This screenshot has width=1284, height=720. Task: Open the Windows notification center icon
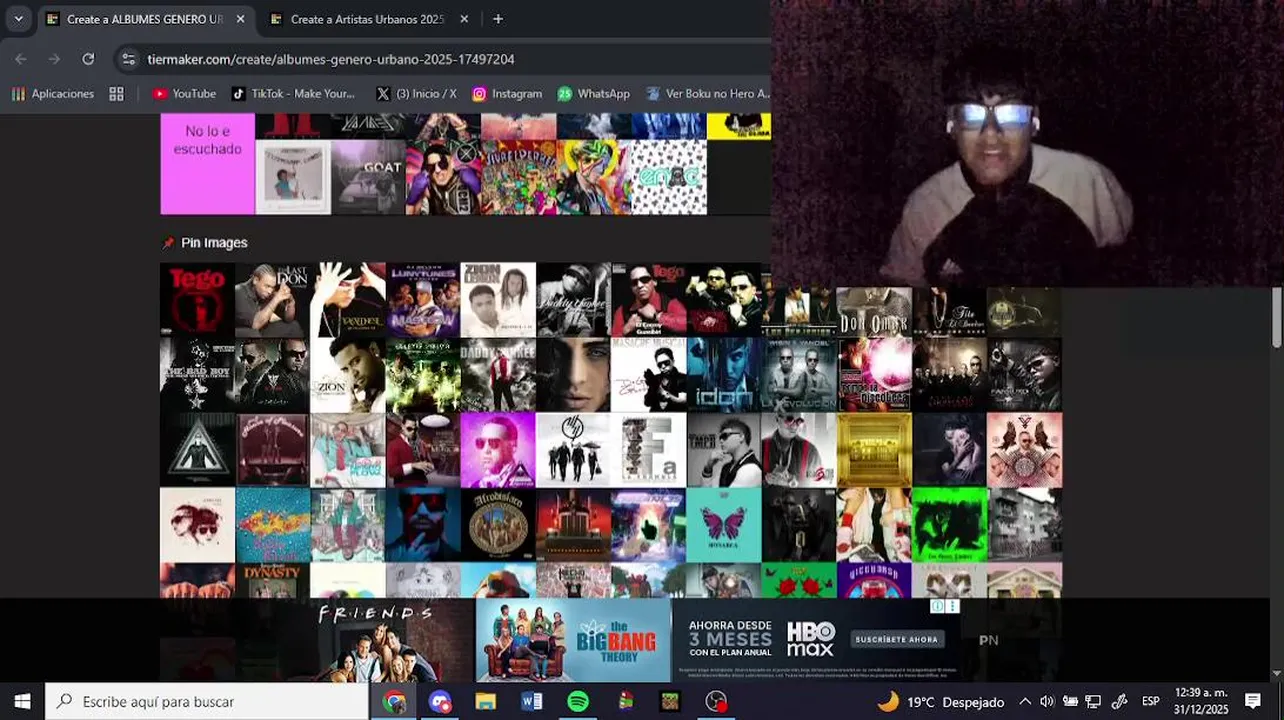point(1253,701)
